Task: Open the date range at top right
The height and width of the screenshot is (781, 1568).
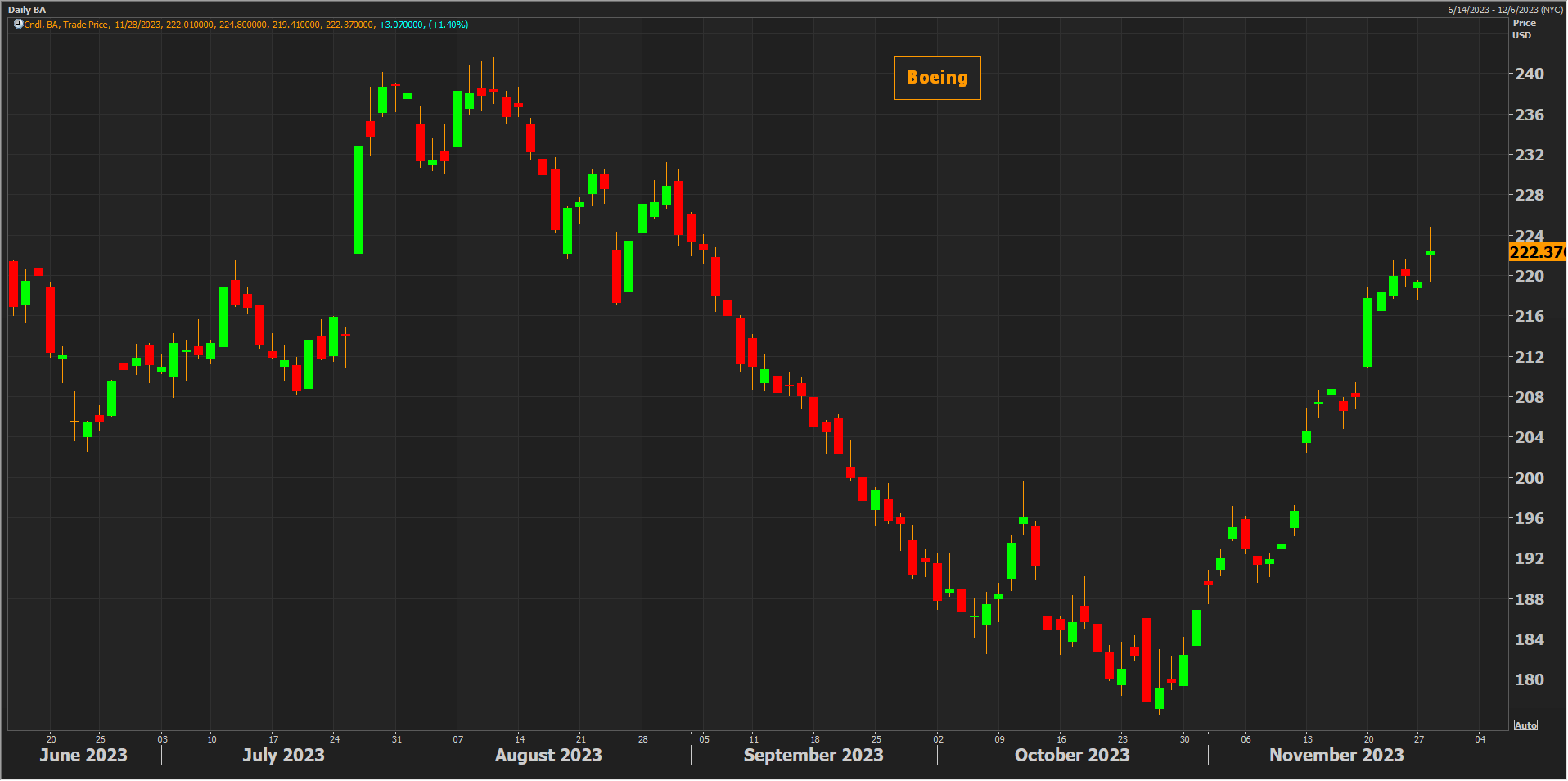Action: coord(1505,10)
